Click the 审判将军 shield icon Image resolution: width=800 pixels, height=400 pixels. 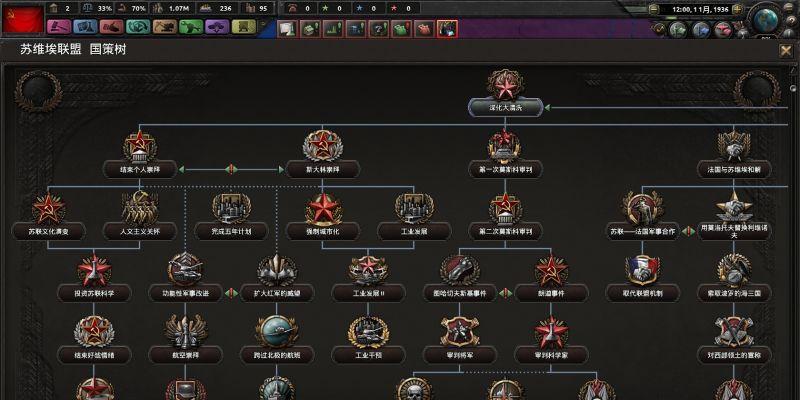tap(460, 332)
